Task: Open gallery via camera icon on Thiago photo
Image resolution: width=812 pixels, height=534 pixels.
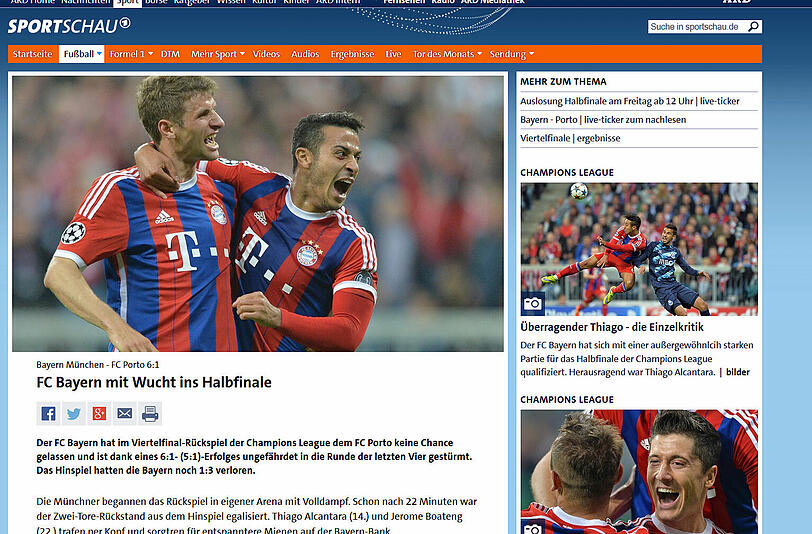Action: click(x=532, y=304)
